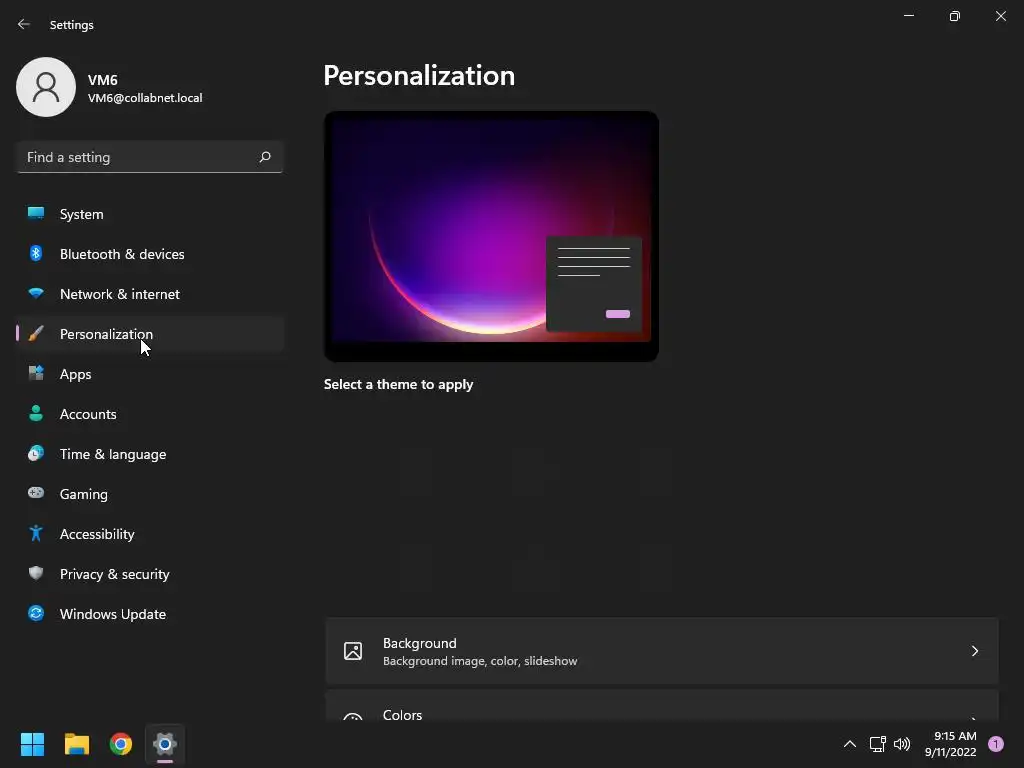Viewport: 1024px width, 768px height.
Task: Launch Google Chrome from taskbar
Action: point(121,744)
